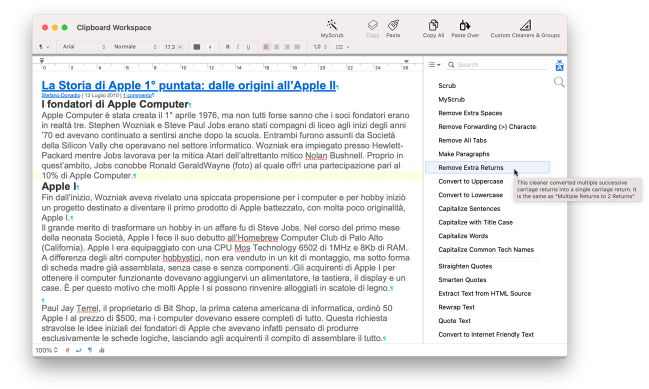Open the 1 commento link
This screenshot has height=389, width=649.
pyautogui.click(x=137, y=95)
